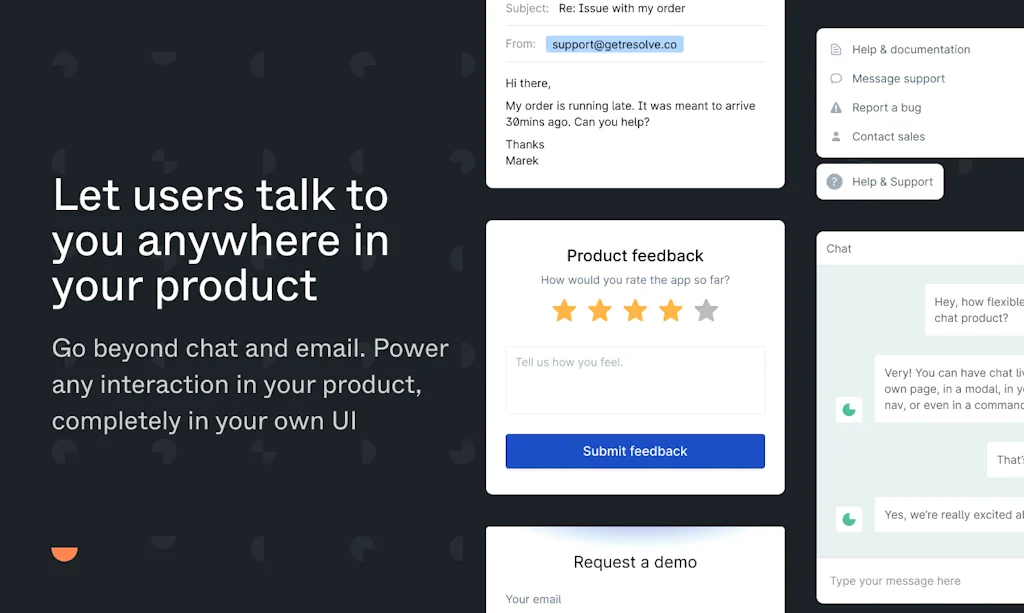Click the second green chat bot avatar

pyautogui.click(x=849, y=519)
